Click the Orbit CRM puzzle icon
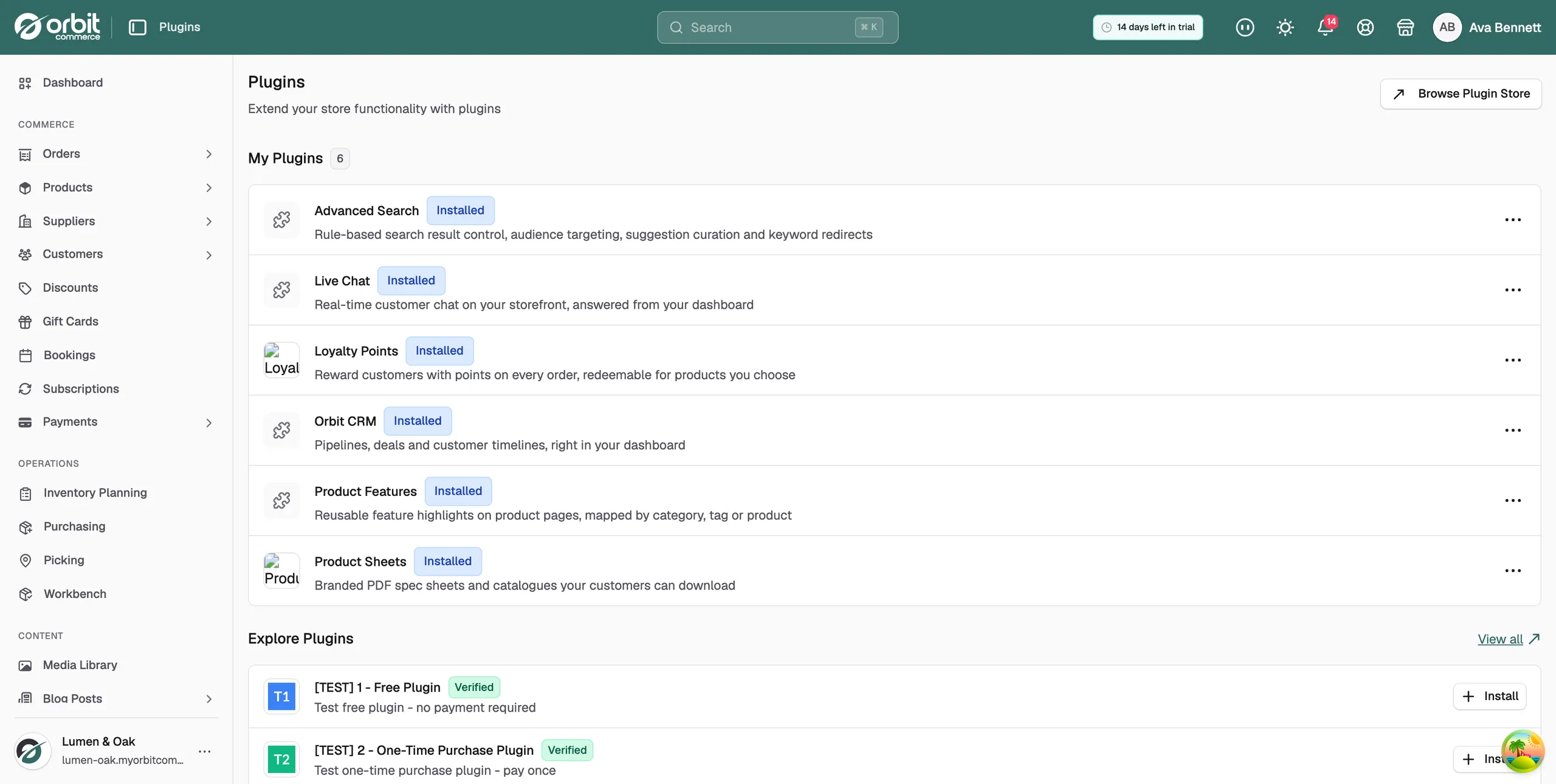The width and height of the screenshot is (1556, 784). 281,430
